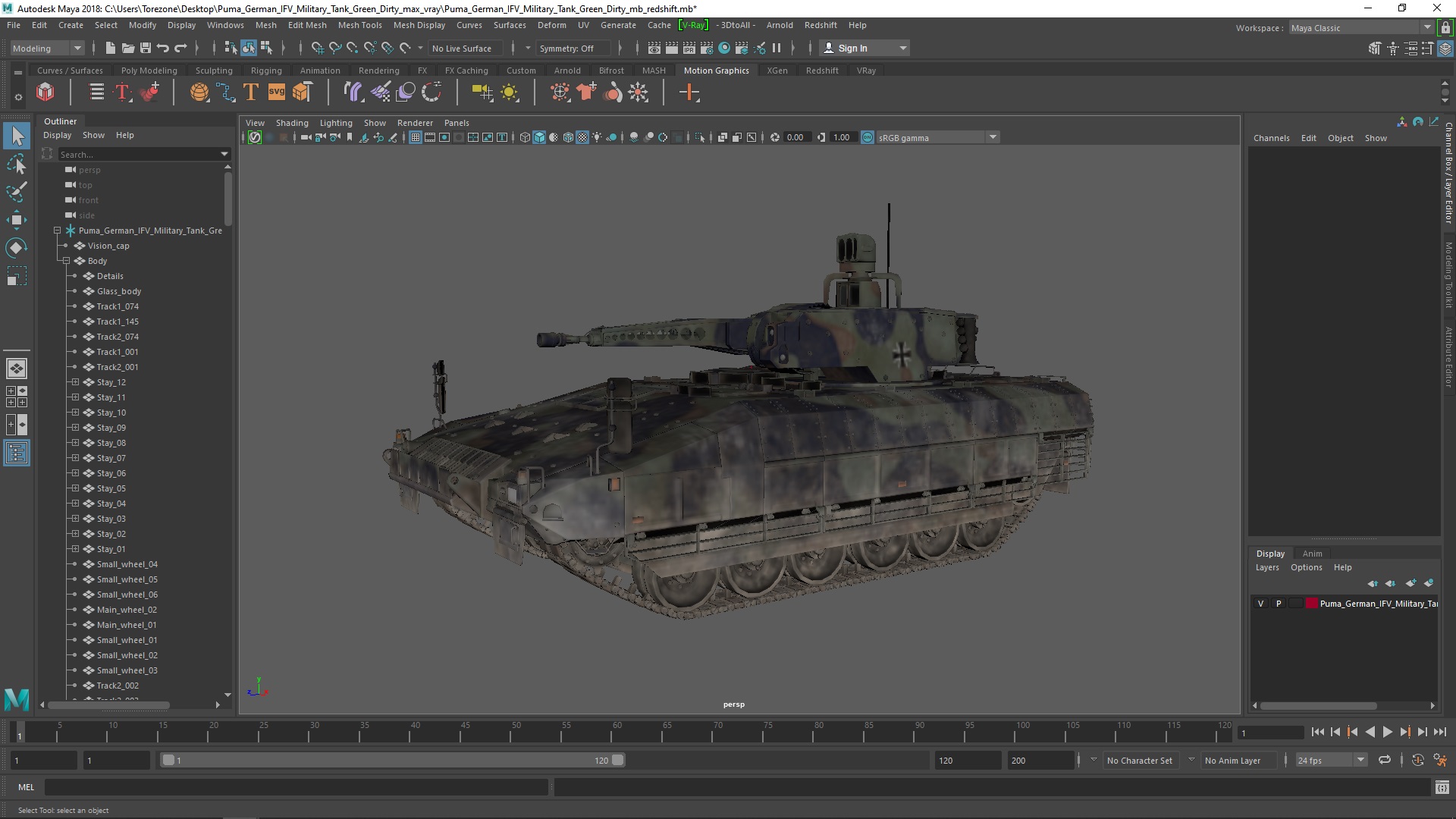Viewport: 1456px width, 819px height.
Task: Activate the Lasso selection tool
Action: coord(17,164)
